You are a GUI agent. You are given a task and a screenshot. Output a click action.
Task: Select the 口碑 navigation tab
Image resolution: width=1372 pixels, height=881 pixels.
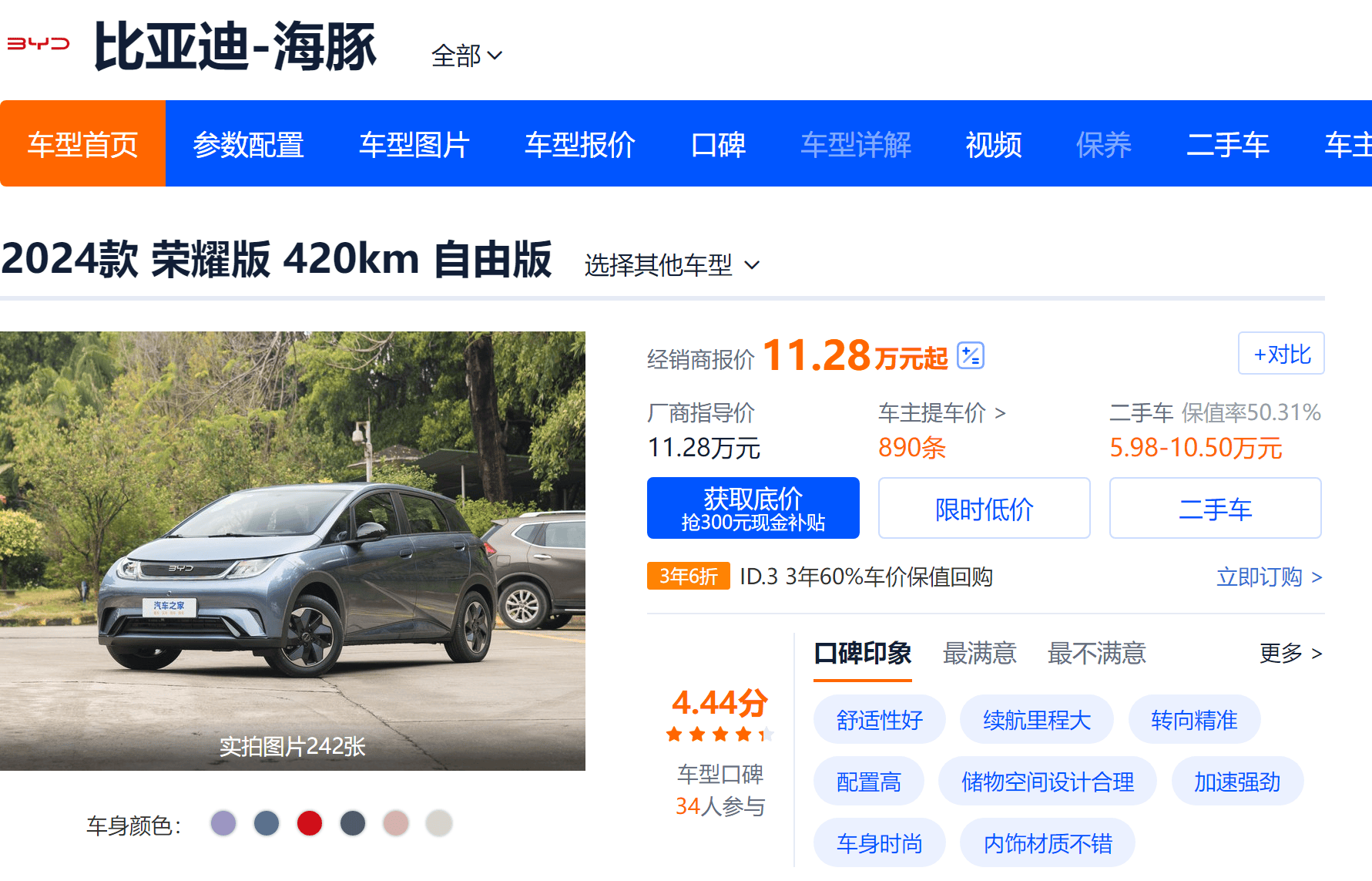click(x=718, y=144)
